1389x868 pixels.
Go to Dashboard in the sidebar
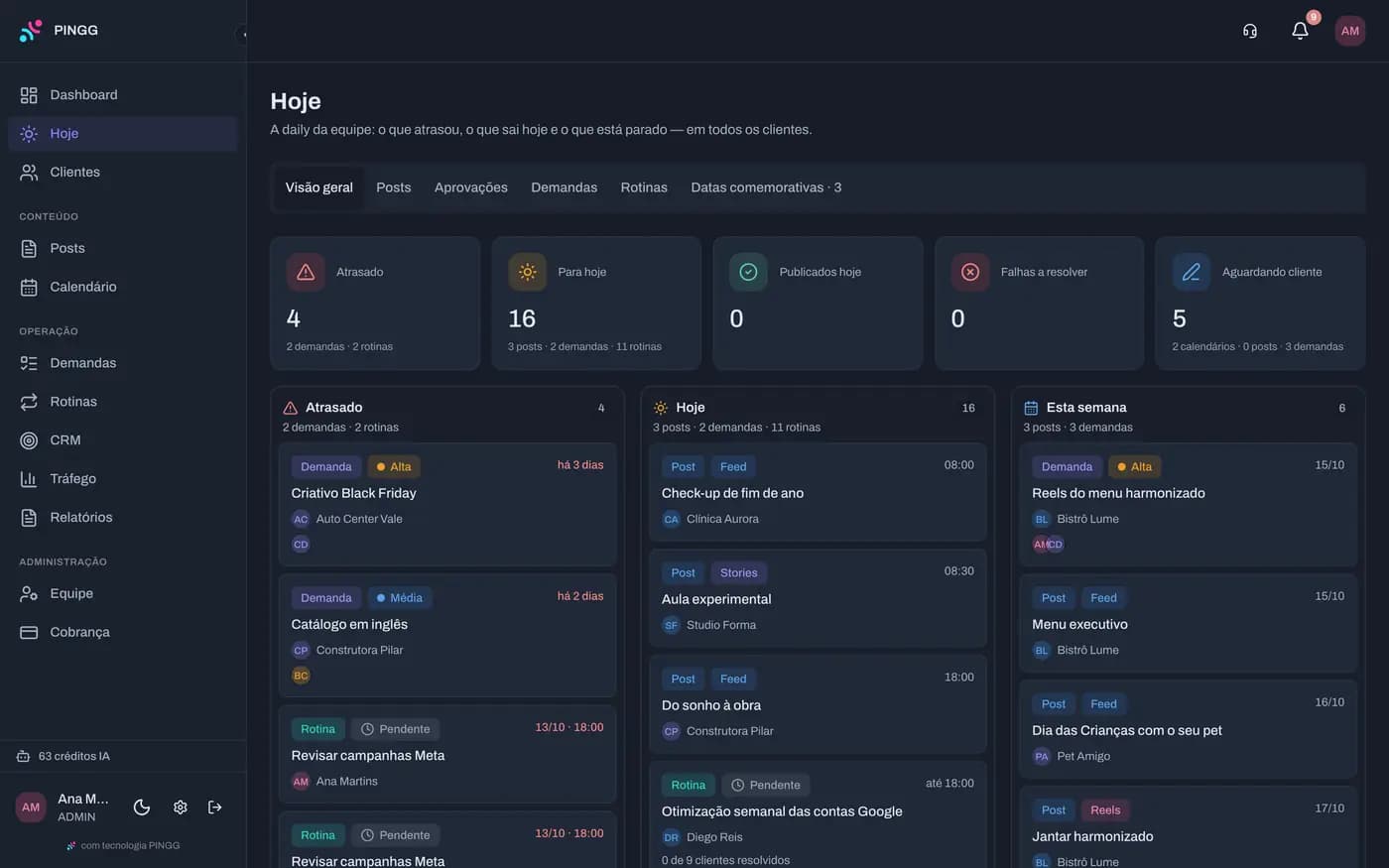(x=123, y=95)
